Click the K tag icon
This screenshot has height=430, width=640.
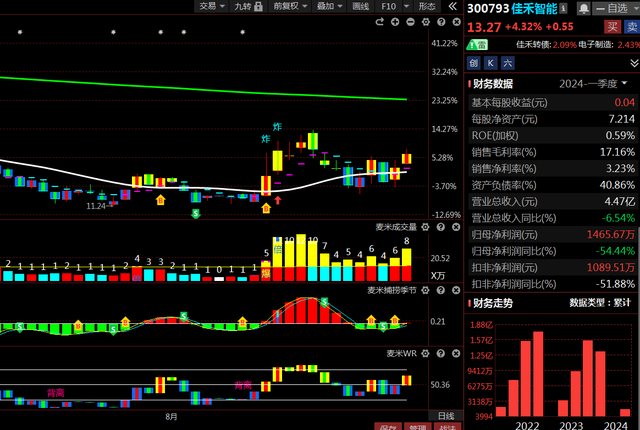point(491,63)
